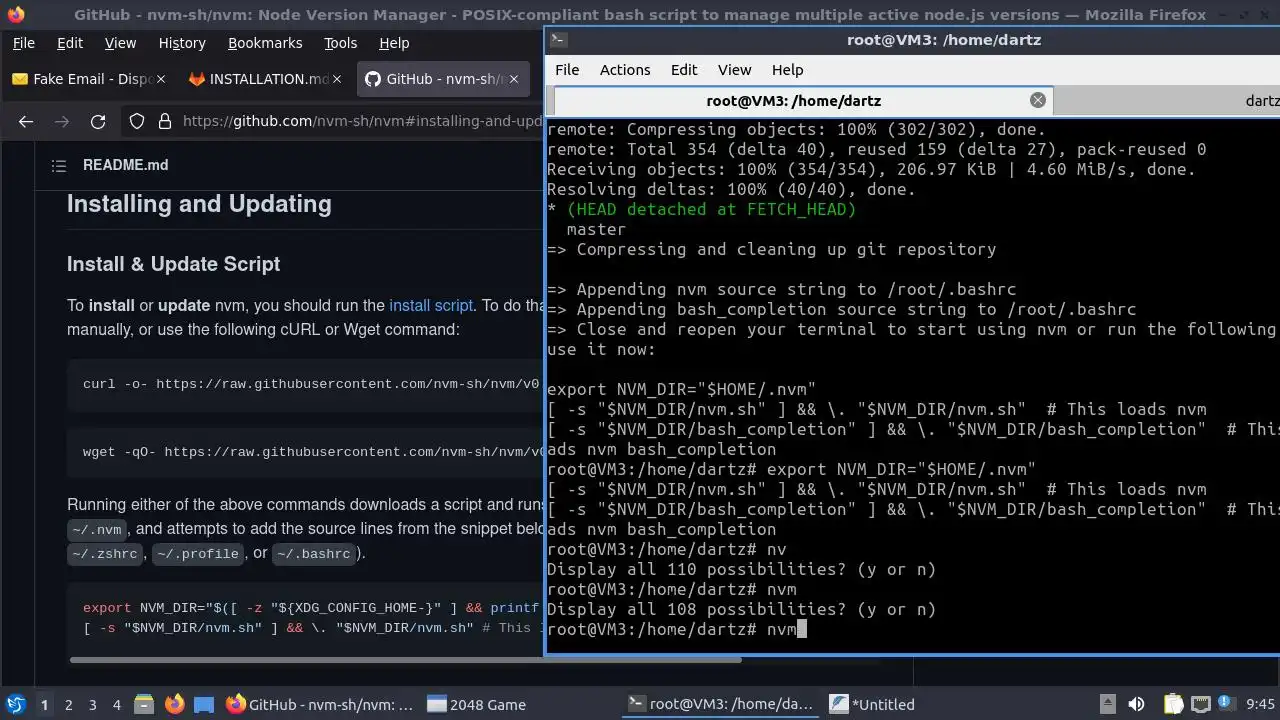1280x720 pixels.
Task: Close the root@VM3 terminal tab
Action: coord(1038,100)
